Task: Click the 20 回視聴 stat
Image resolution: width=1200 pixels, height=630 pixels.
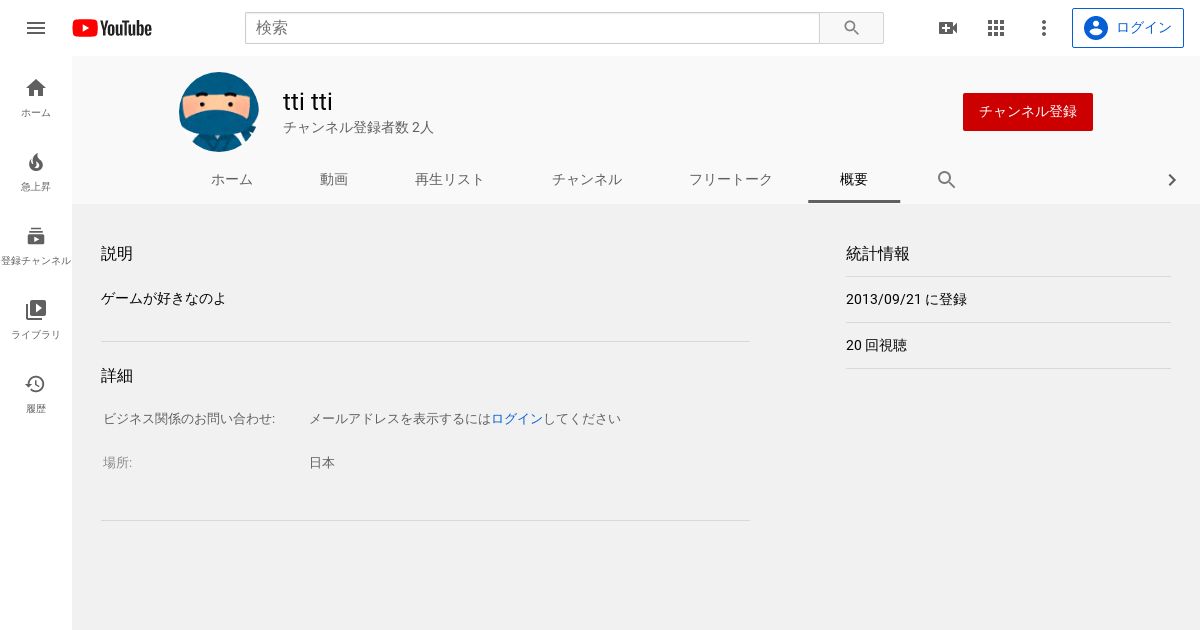Action: [876, 345]
